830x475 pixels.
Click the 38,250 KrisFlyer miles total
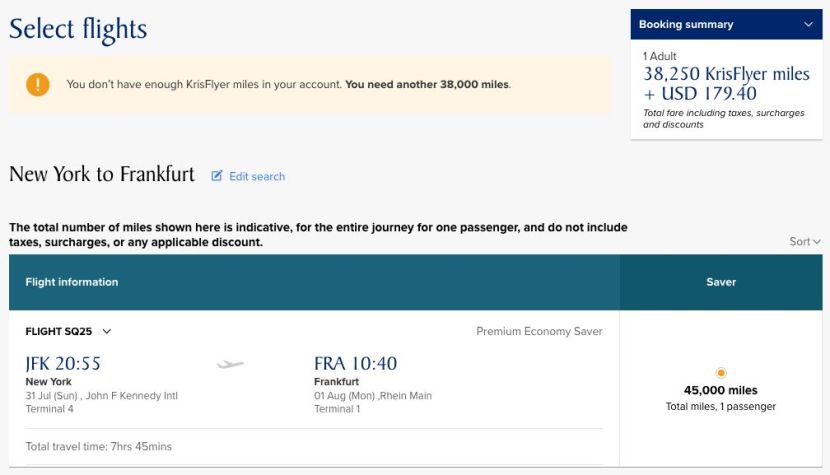point(726,74)
